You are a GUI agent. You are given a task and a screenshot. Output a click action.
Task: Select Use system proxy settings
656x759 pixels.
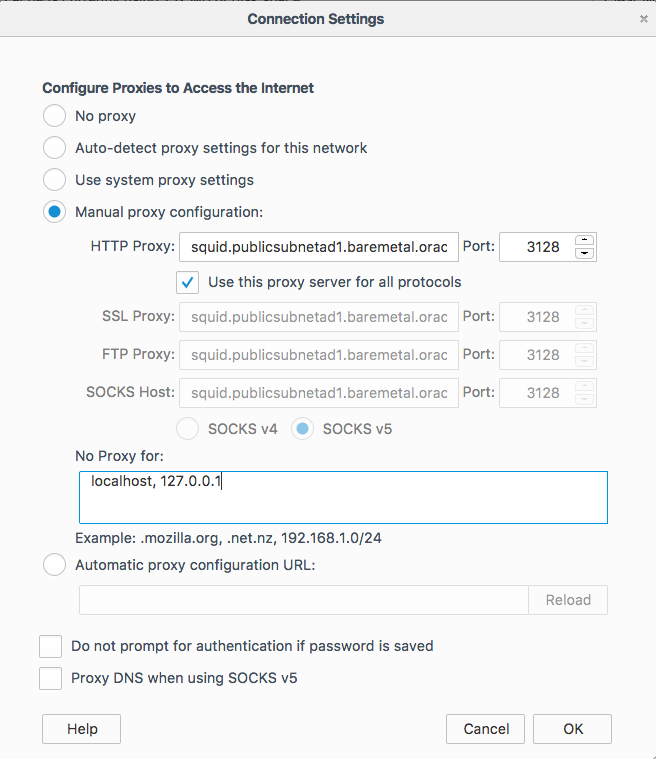[x=54, y=180]
